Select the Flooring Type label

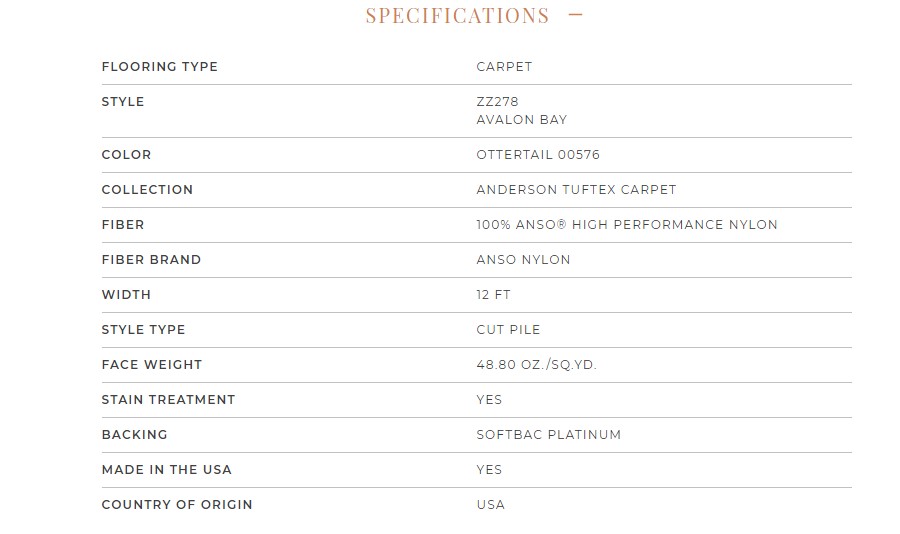[x=160, y=67]
